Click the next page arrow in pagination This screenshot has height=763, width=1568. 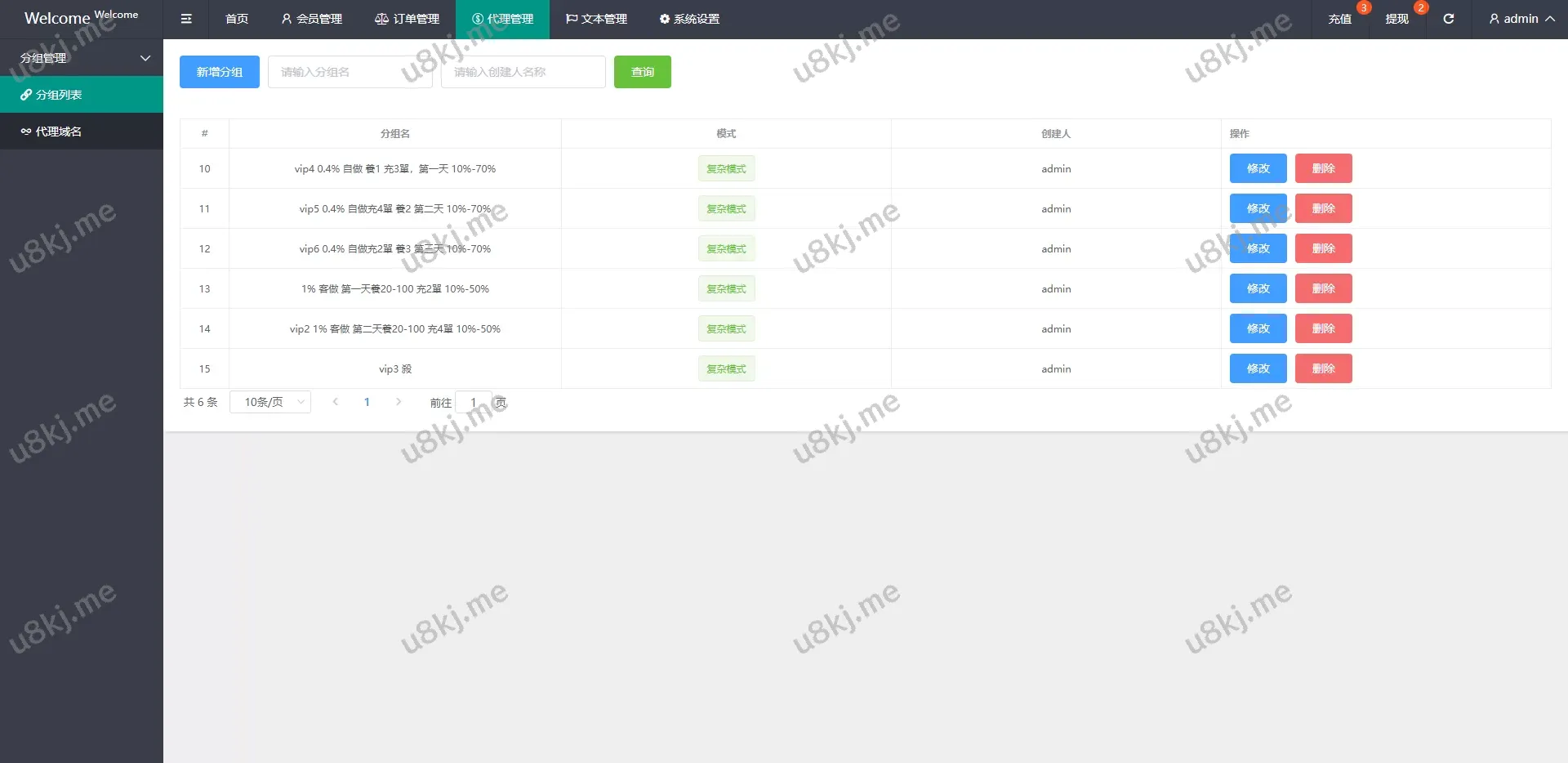click(399, 402)
